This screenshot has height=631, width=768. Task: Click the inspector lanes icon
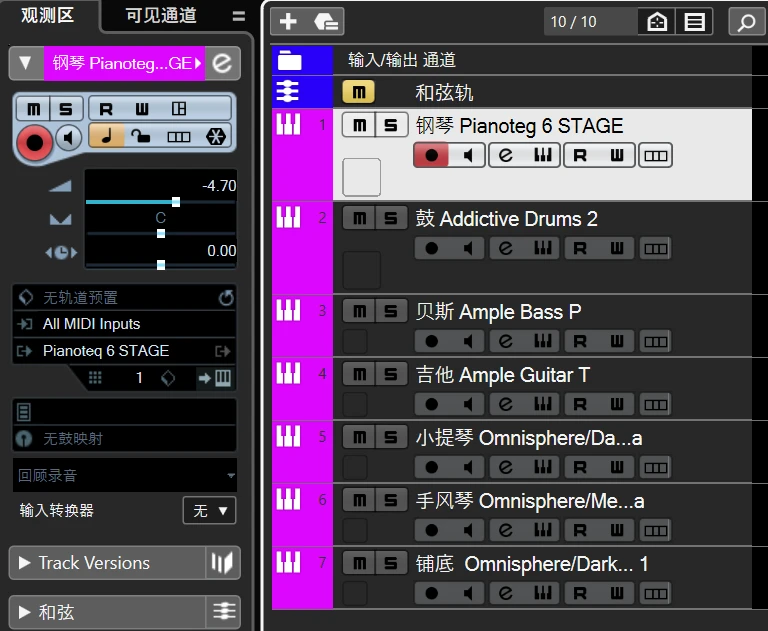(x=179, y=136)
